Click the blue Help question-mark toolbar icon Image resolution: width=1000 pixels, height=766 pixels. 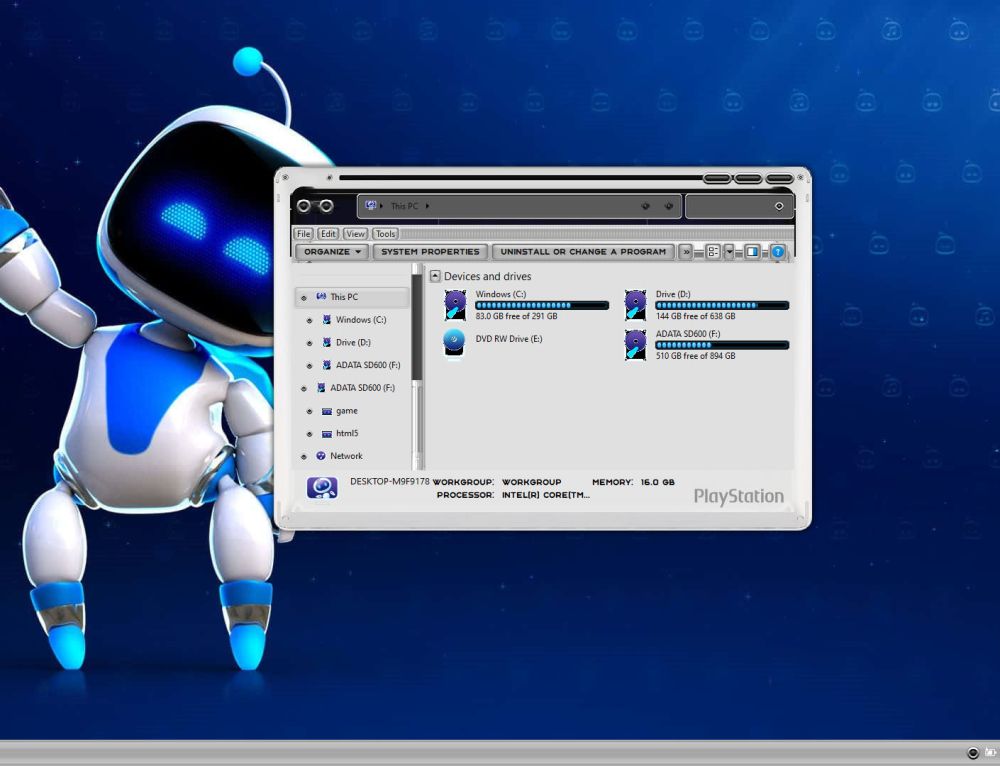(778, 251)
